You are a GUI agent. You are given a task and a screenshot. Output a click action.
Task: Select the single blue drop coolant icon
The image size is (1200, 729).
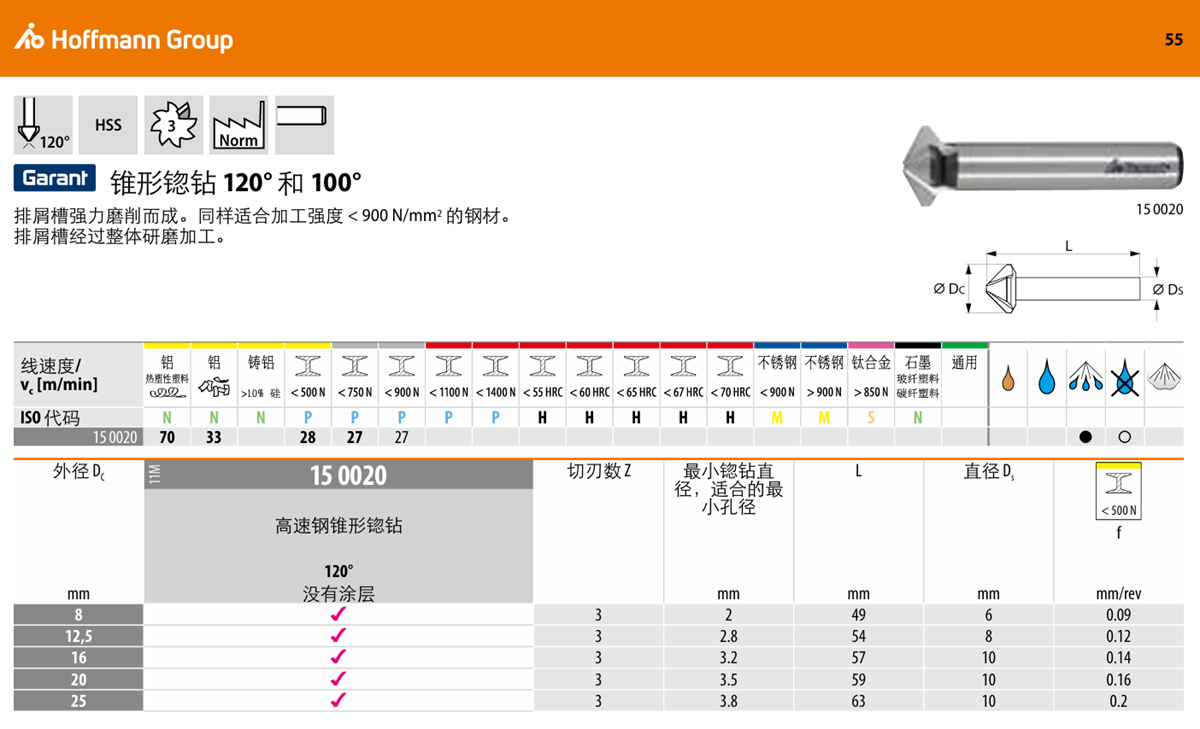coord(1047,376)
